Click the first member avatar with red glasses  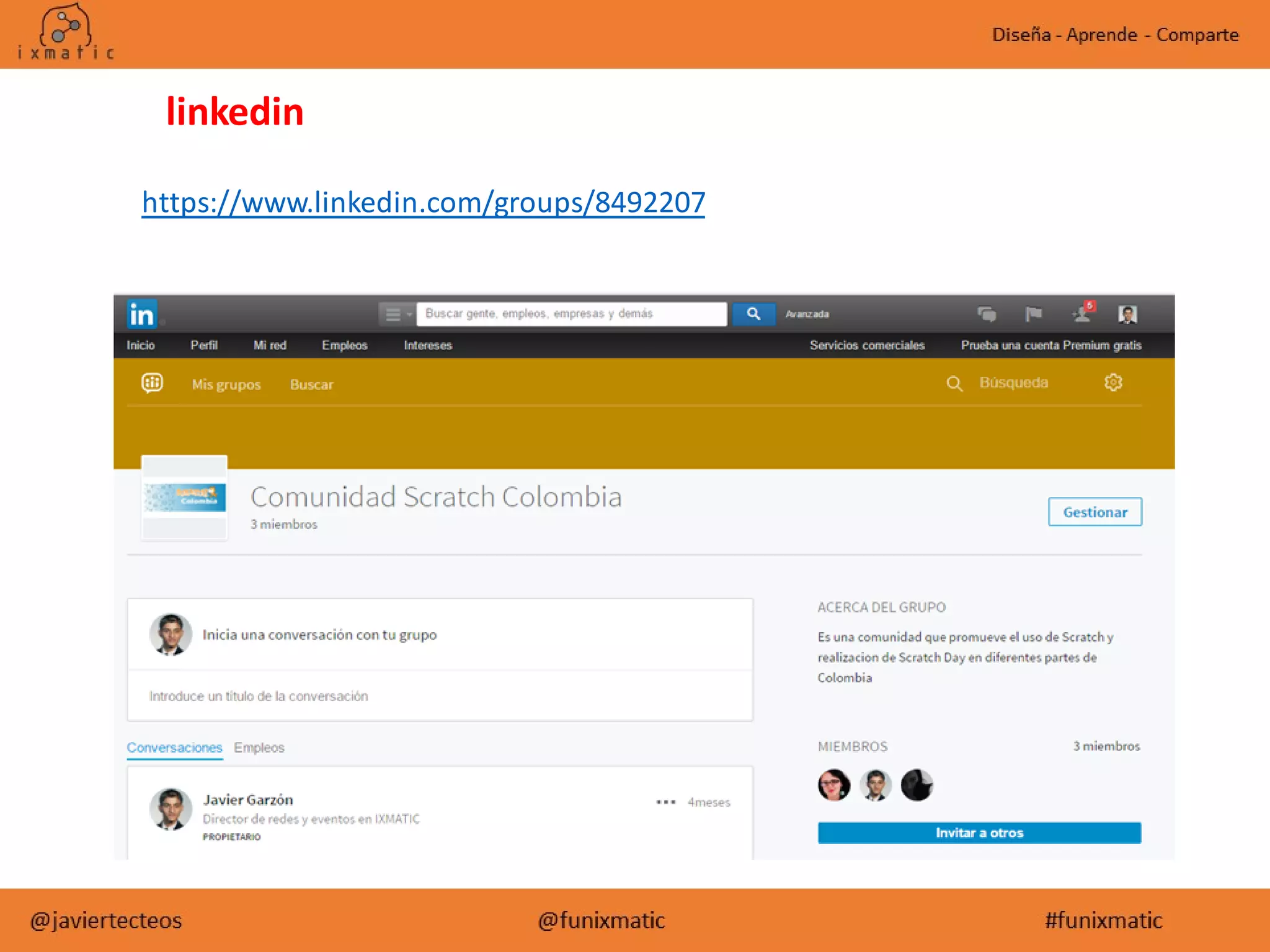coord(834,785)
